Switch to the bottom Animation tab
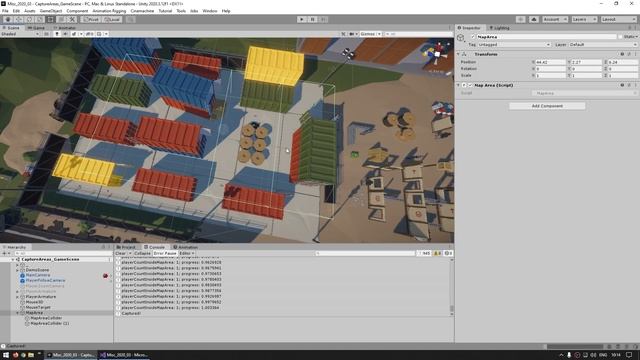 pos(185,247)
